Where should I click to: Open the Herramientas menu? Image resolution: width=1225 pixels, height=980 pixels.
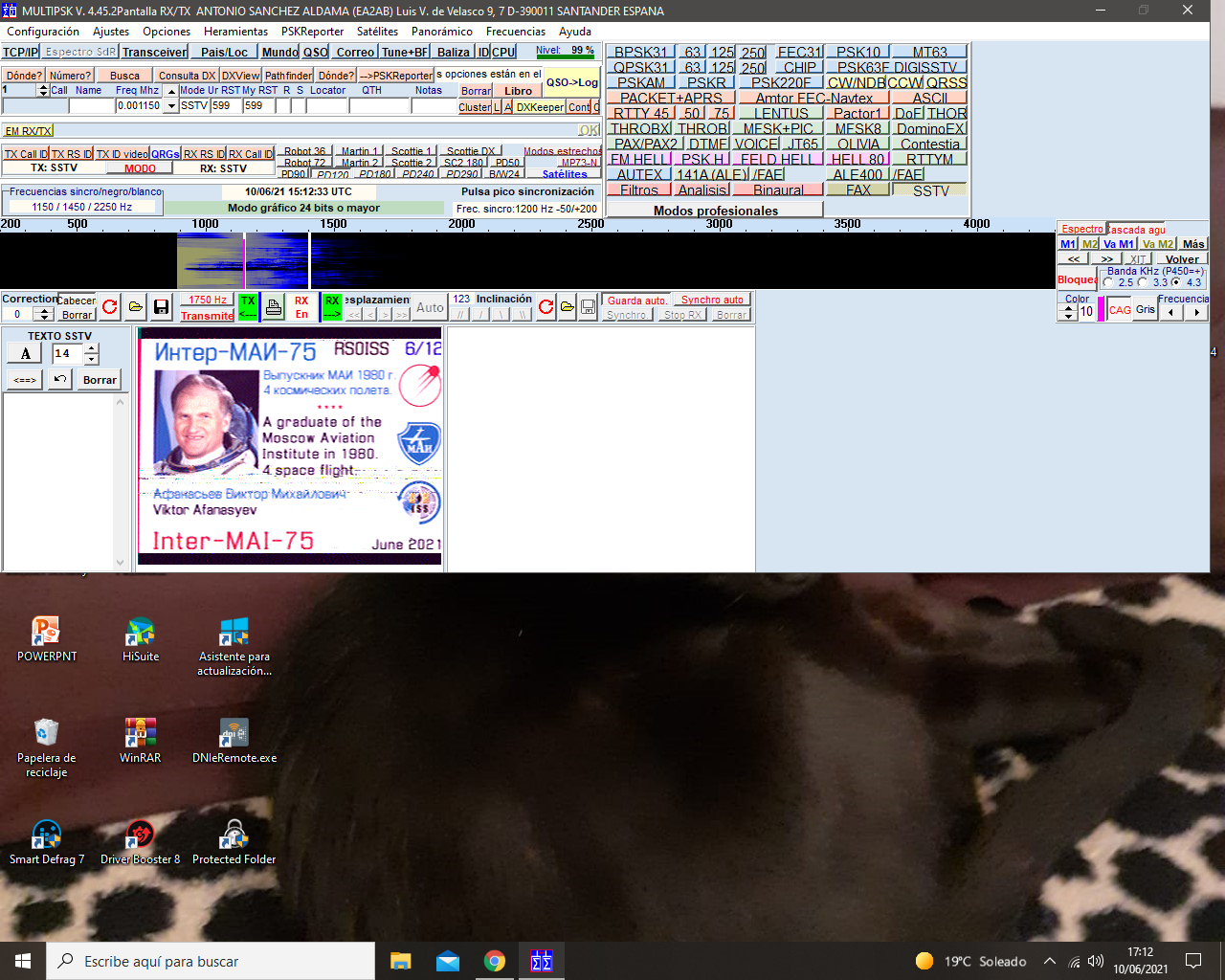[x=235, y=32]
